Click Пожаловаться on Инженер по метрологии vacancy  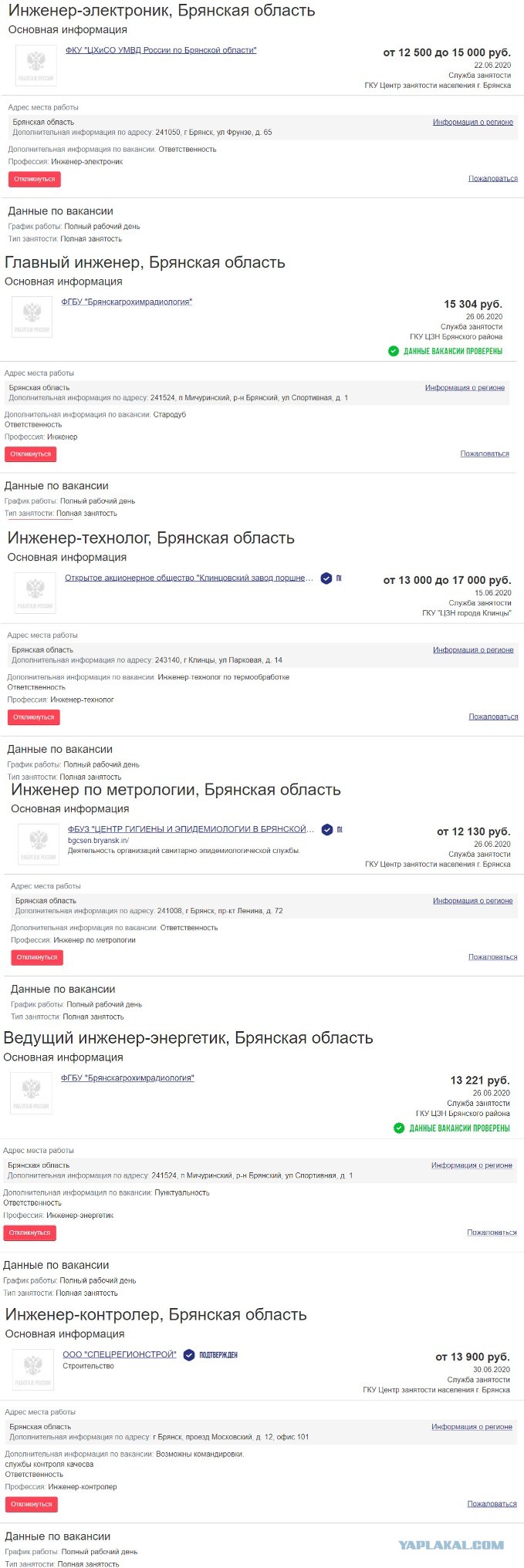point(492,957)
